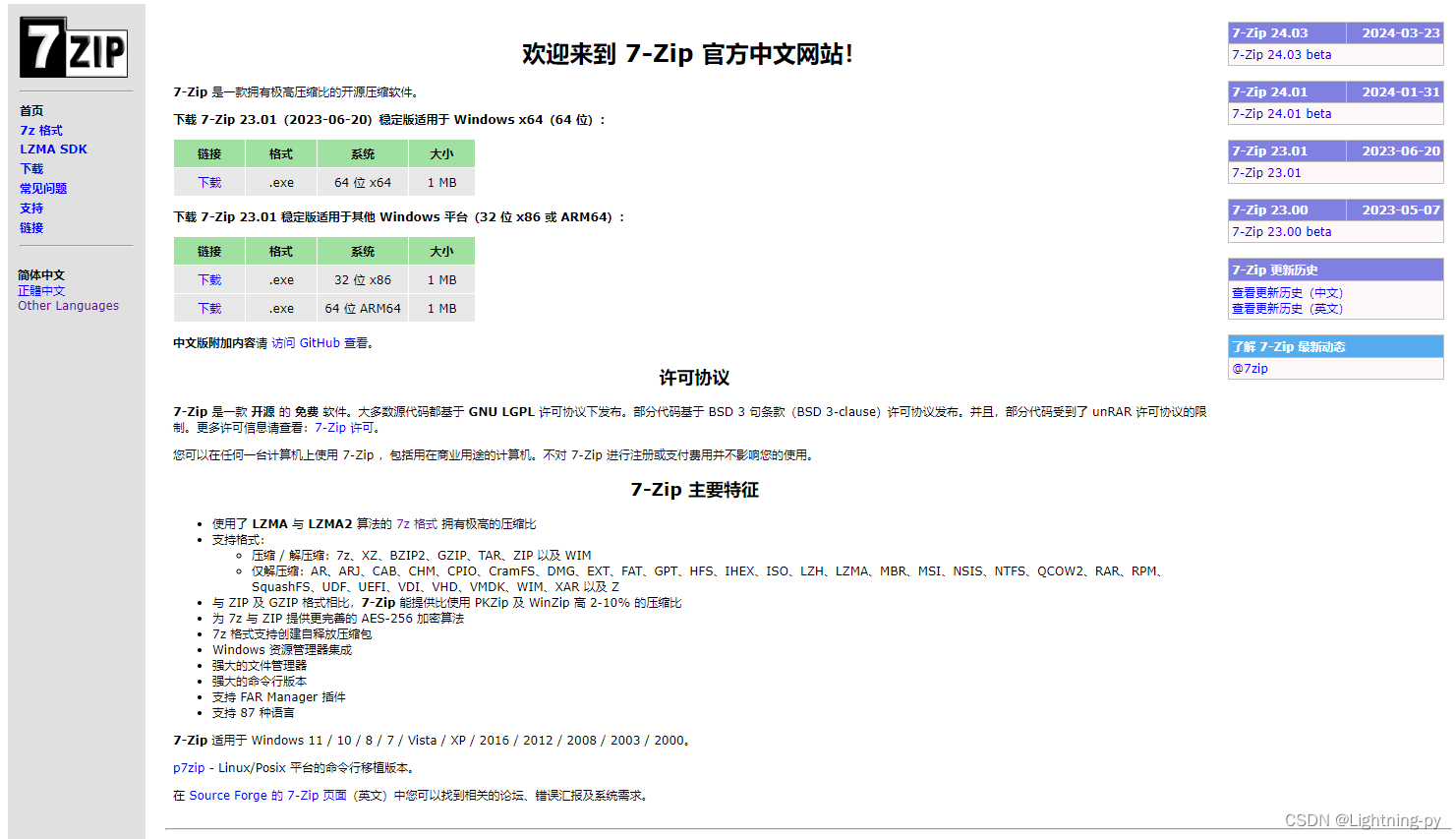
Task: Click the 2024-01-31 date header
Action: (x=1395, y=91)
